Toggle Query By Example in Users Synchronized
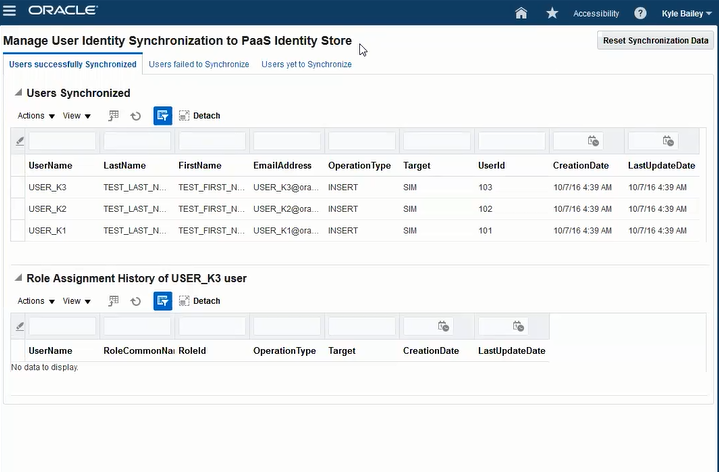The width and height of the screenshot is (719, 472). 163,116
